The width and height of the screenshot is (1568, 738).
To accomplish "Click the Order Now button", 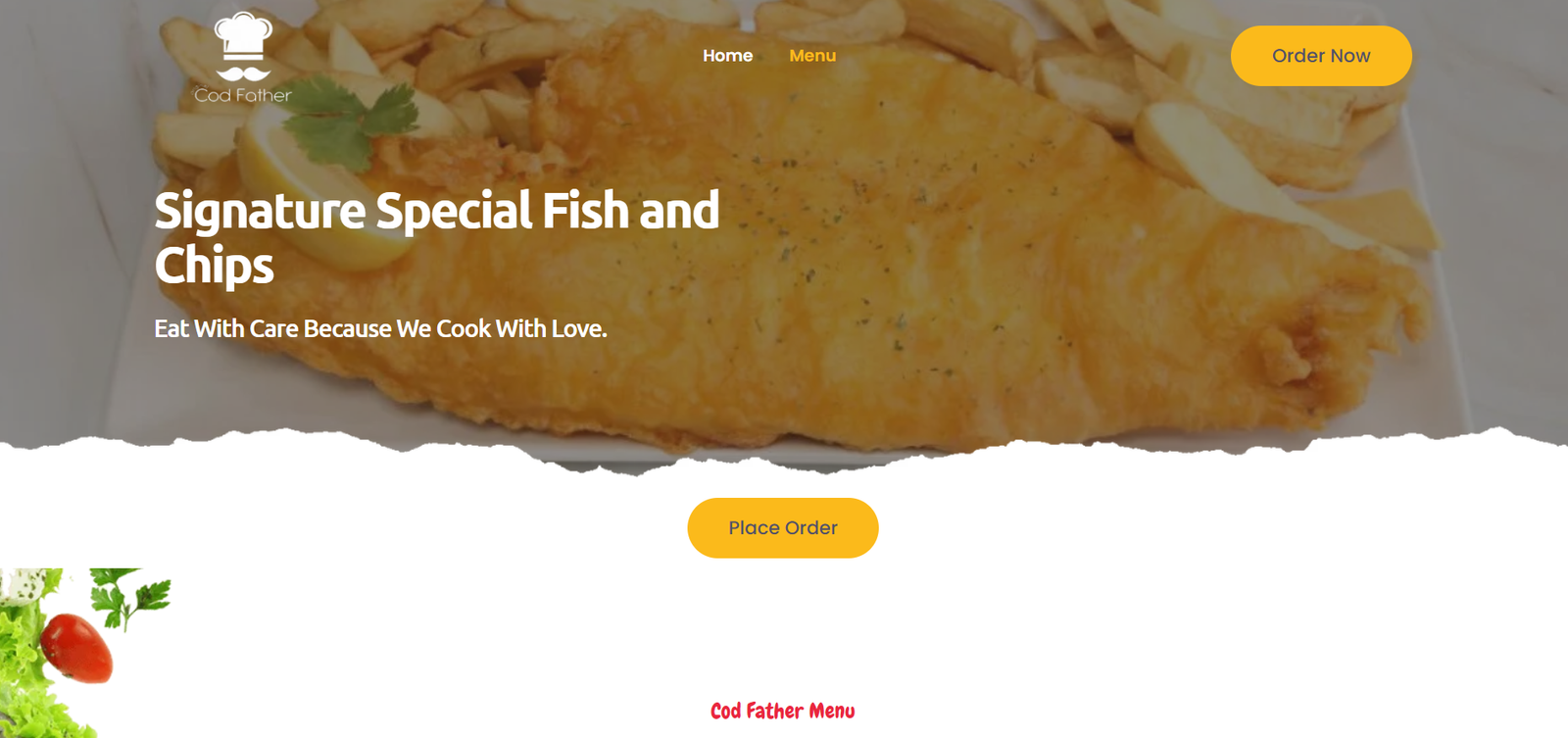I will click(x=1321, y=56).
